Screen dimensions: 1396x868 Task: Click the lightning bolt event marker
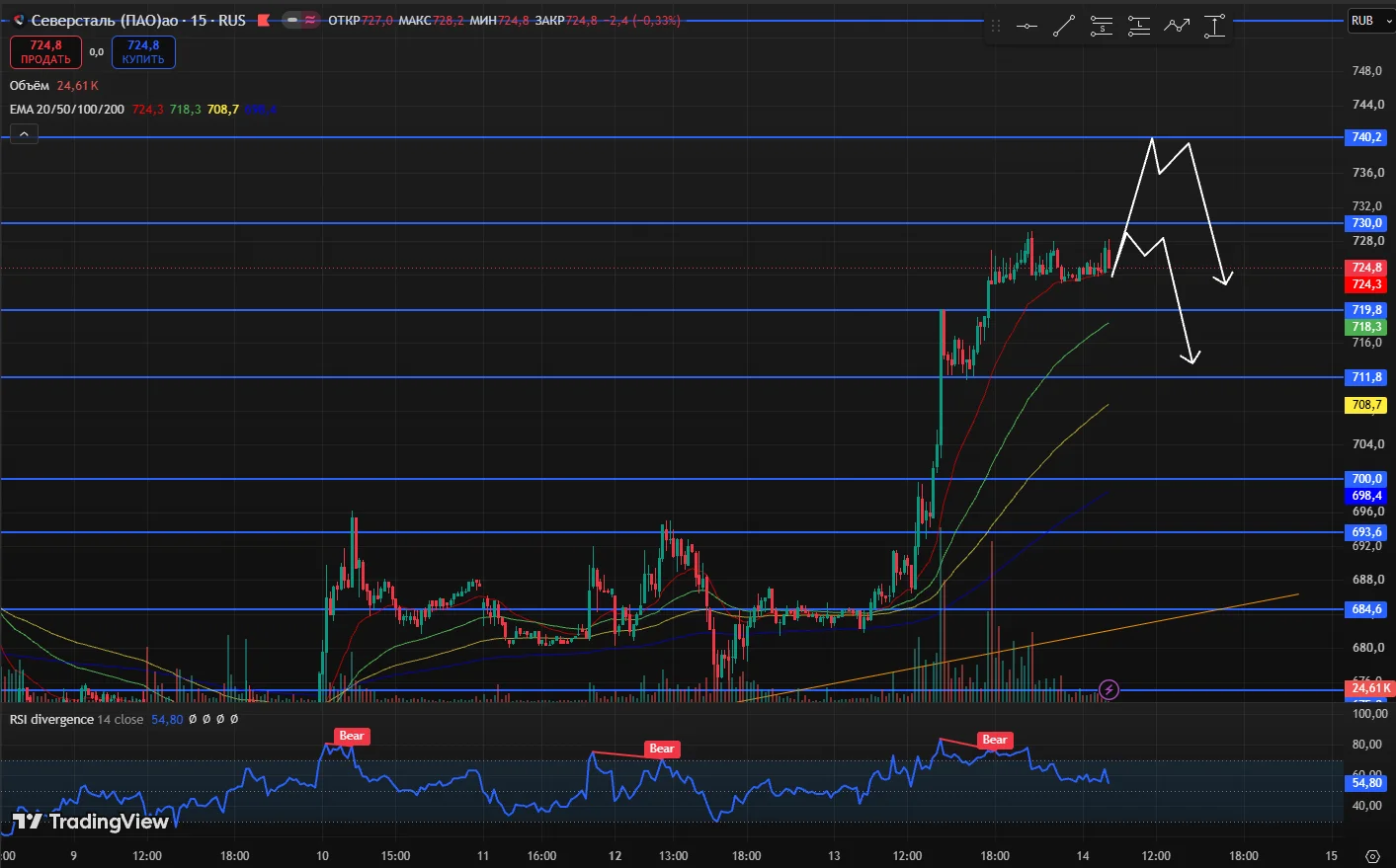(x=1109, y=689)
